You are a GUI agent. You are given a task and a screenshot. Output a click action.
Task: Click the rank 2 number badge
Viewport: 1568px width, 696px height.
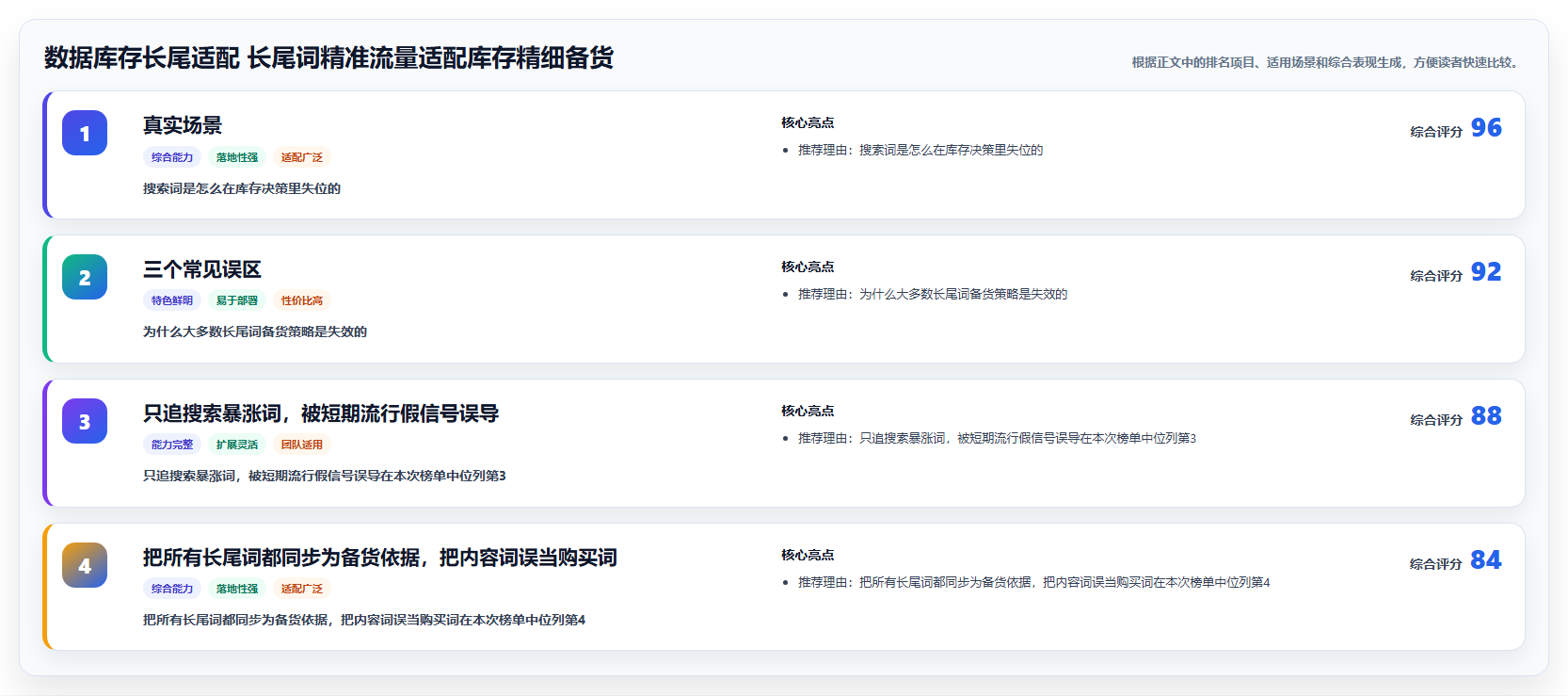(x=85, y=277)
